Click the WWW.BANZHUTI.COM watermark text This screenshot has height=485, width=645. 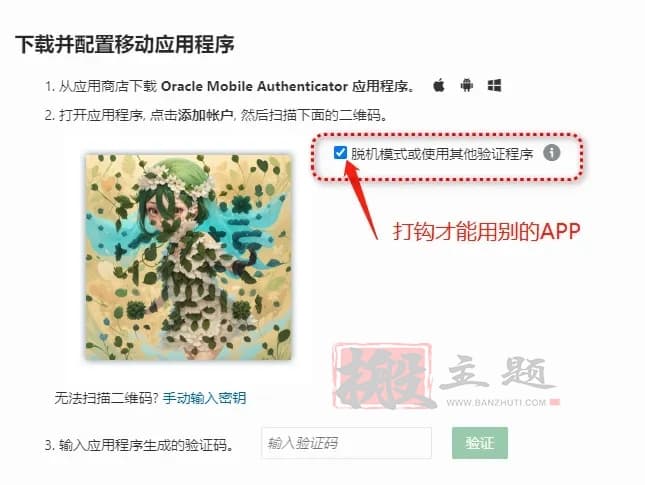[x=496, y=402]
